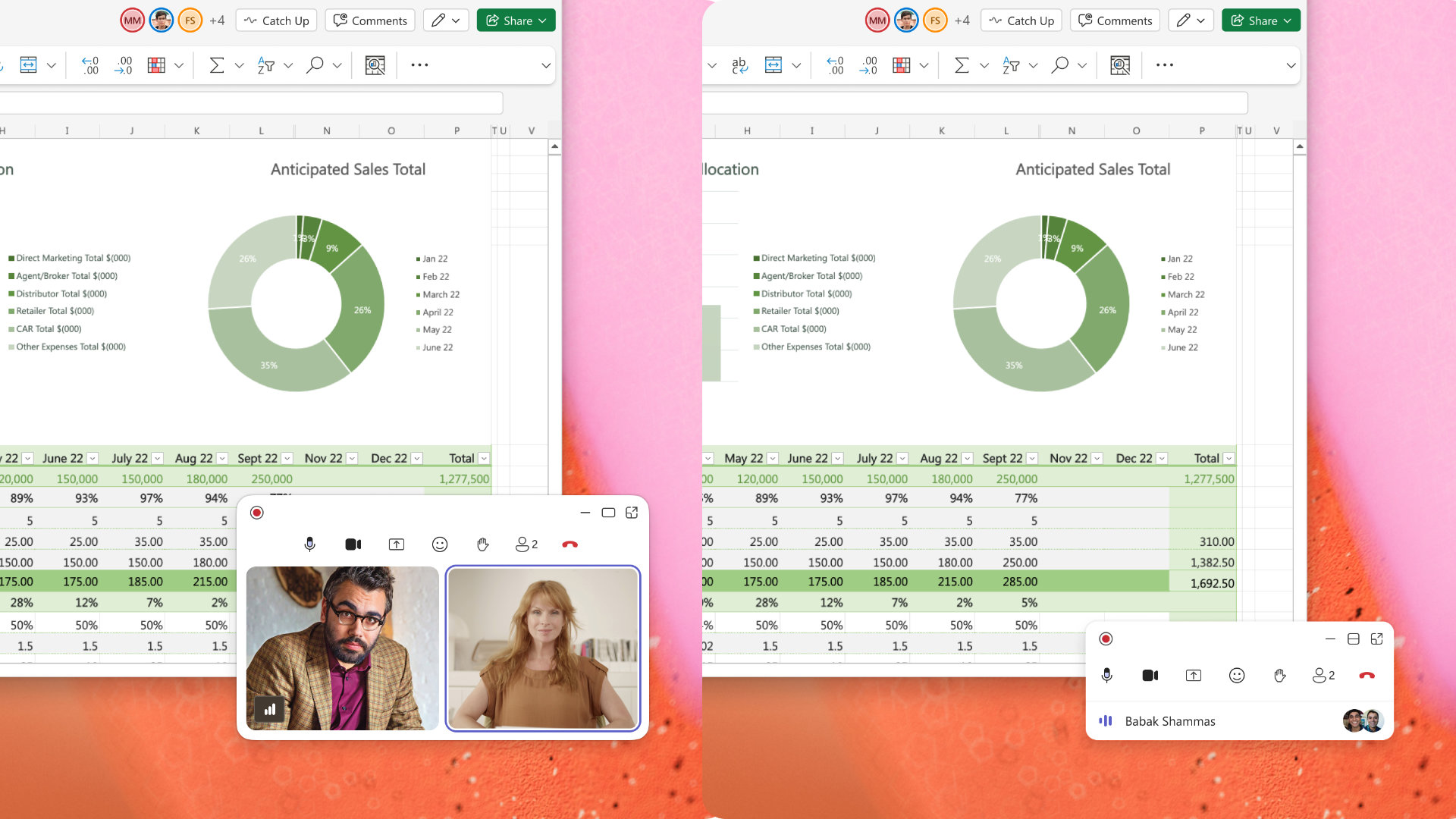Viewport: 1456px width, 819px height.
Task: Toggle recording indicator in compact call window
Action: (x=1106, y=639)
